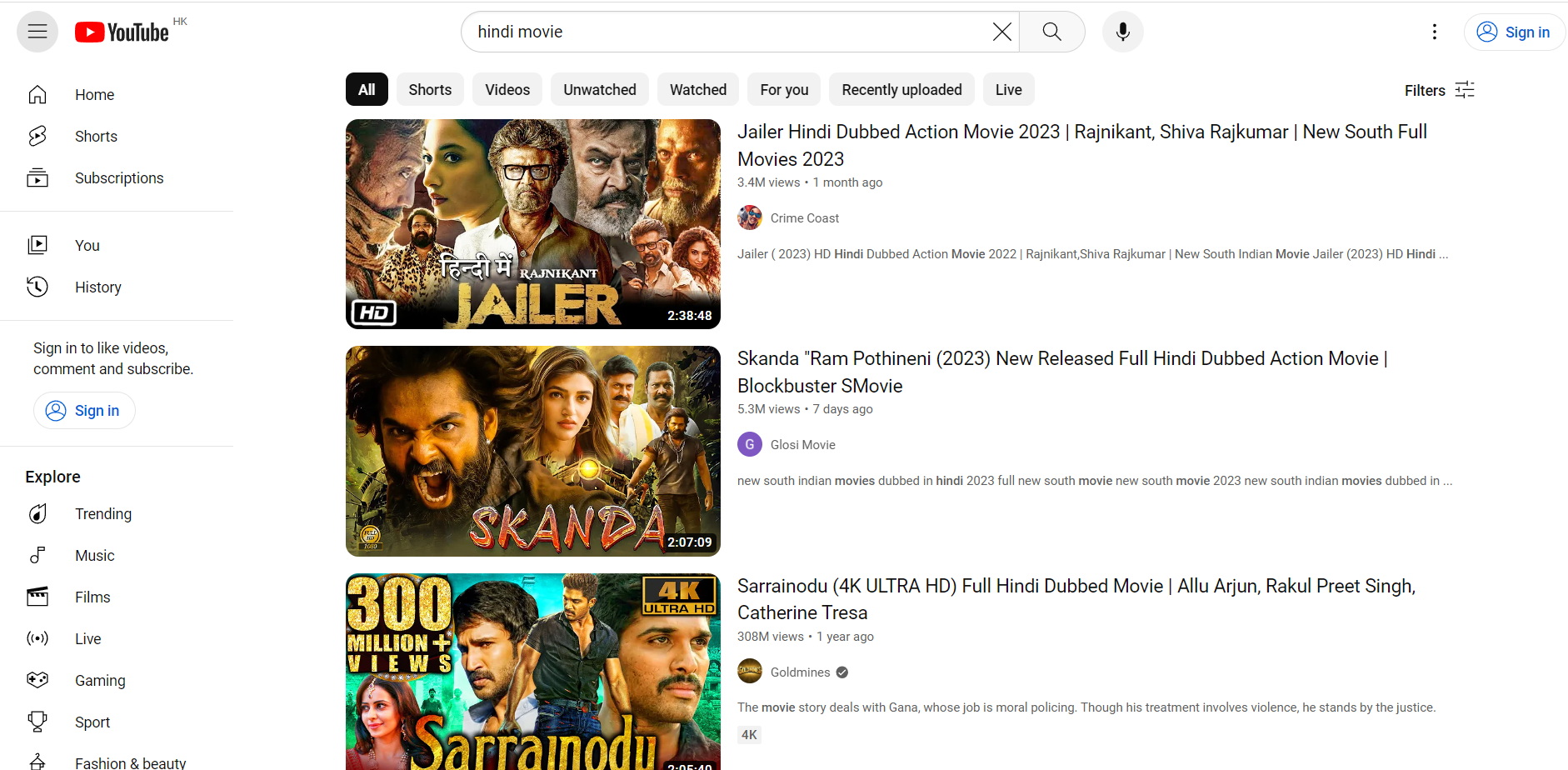Select the Unwatched filter chip
Viewport: 1568px width, 770px height.
tap(600, 90)
